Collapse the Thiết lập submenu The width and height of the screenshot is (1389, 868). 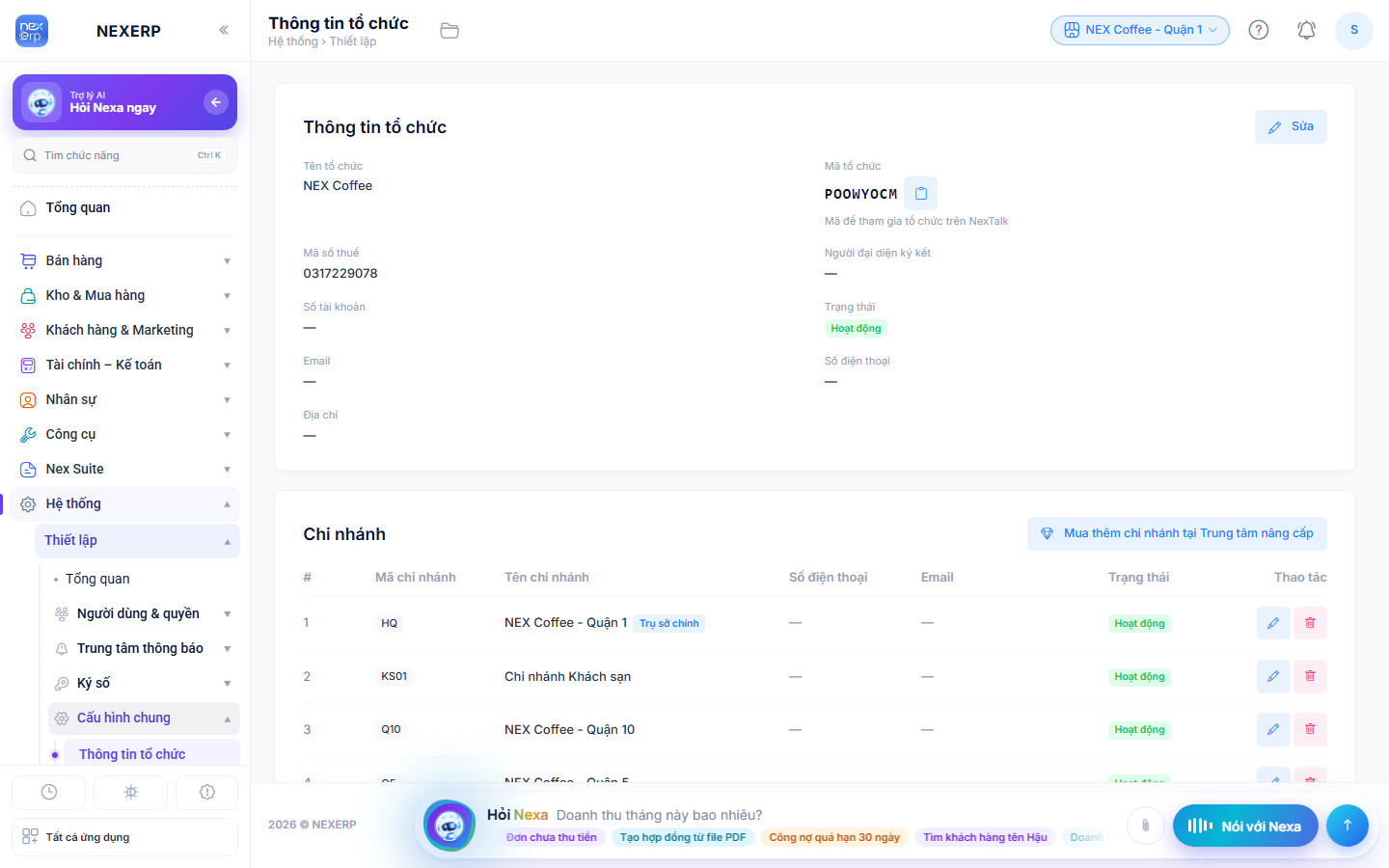[137, 540]
